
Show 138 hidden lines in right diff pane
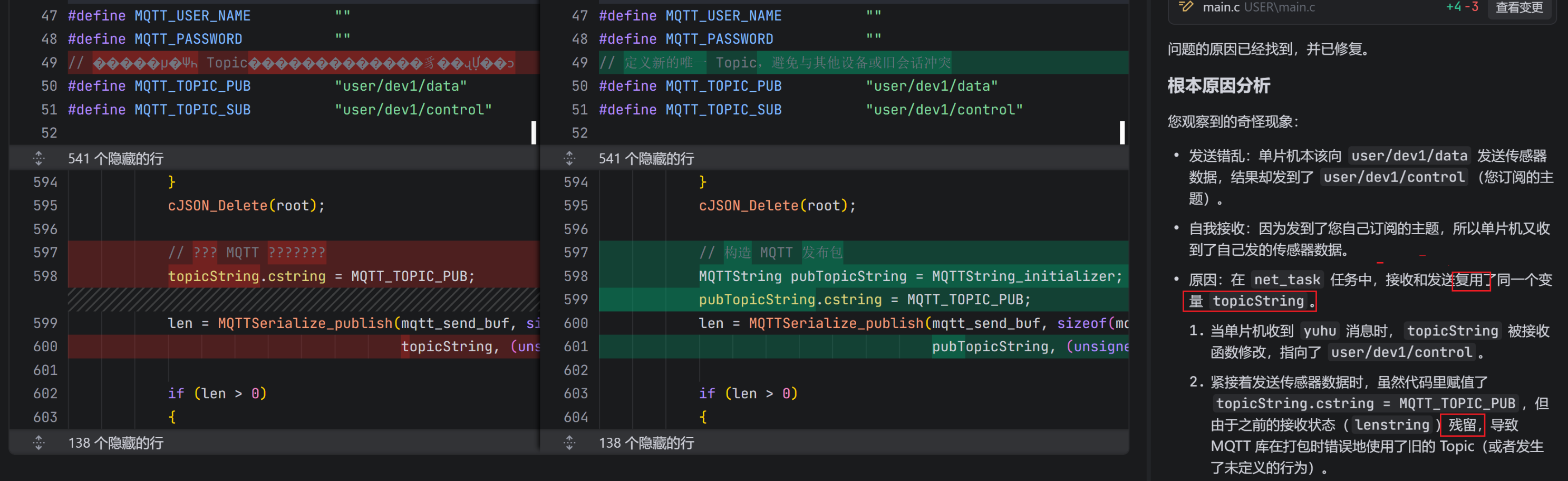(570, 442)
